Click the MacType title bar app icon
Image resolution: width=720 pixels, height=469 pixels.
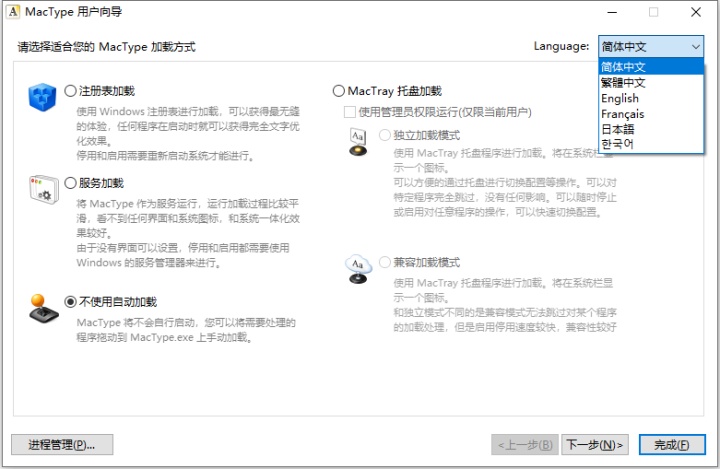(13, 12)
